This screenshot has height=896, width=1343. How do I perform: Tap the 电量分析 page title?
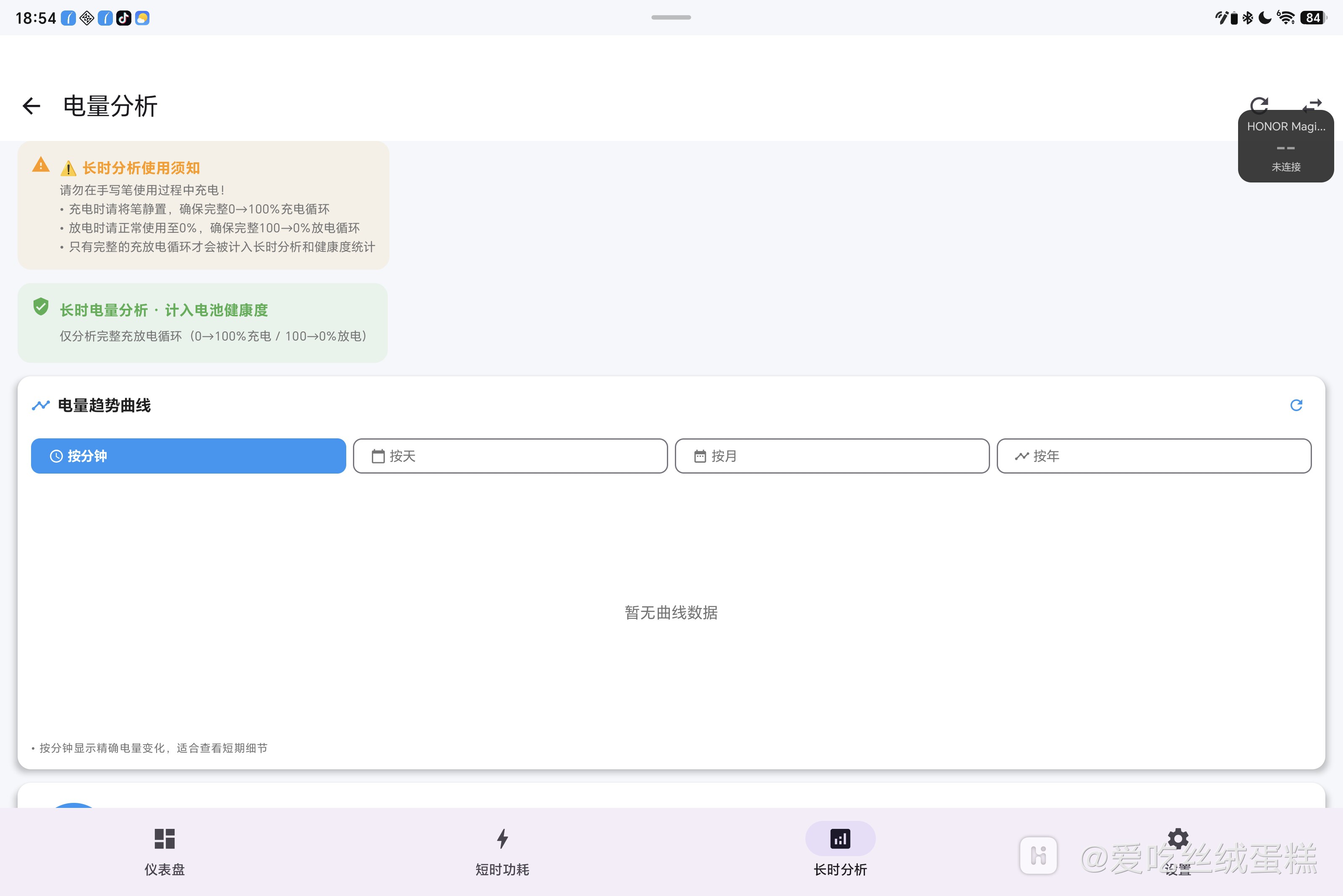pyautogui.click(x=110, y=106)
